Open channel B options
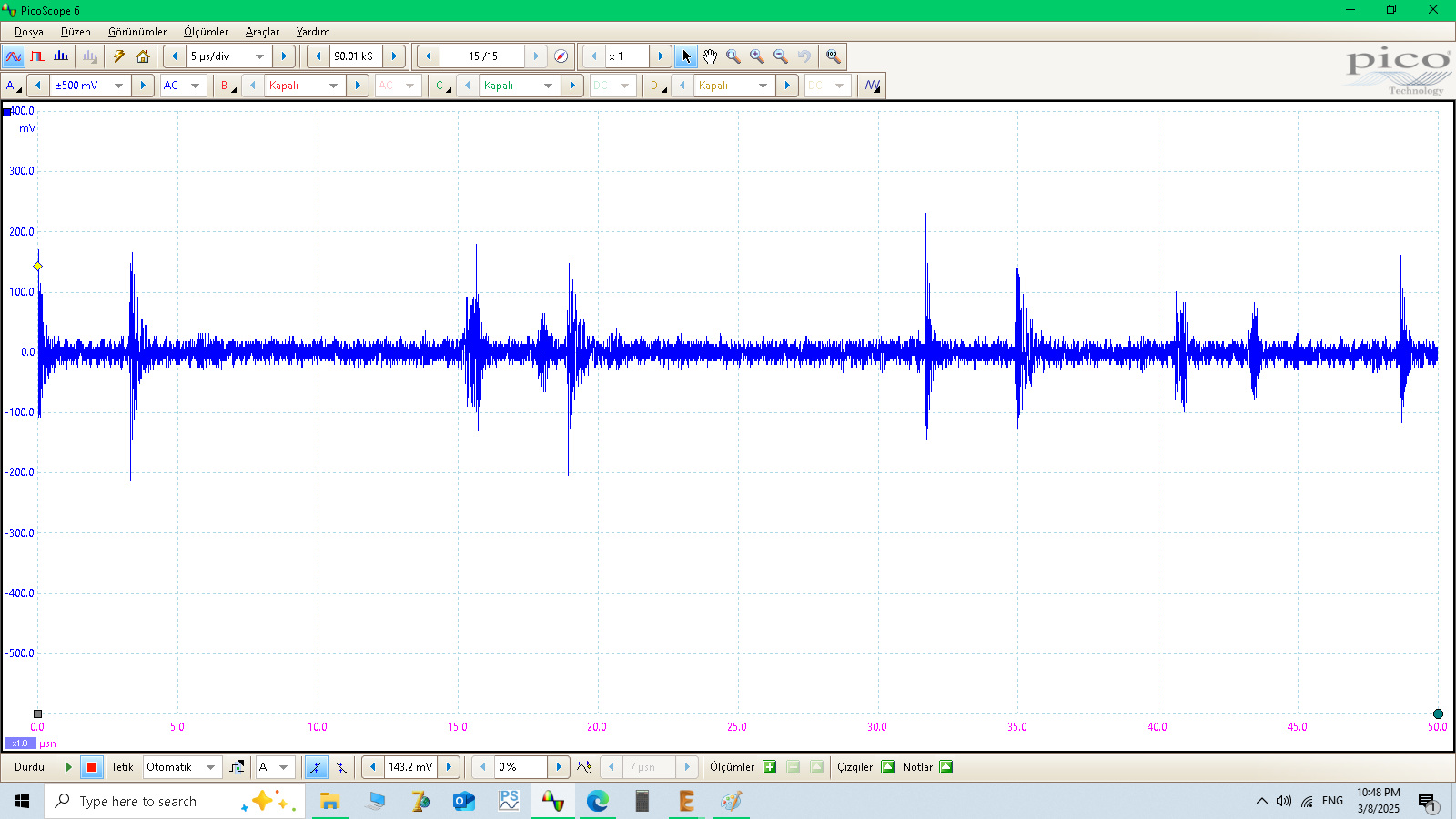Viewport: 1456px width, 819px height. pyautogui.click(x=227, y=86)
